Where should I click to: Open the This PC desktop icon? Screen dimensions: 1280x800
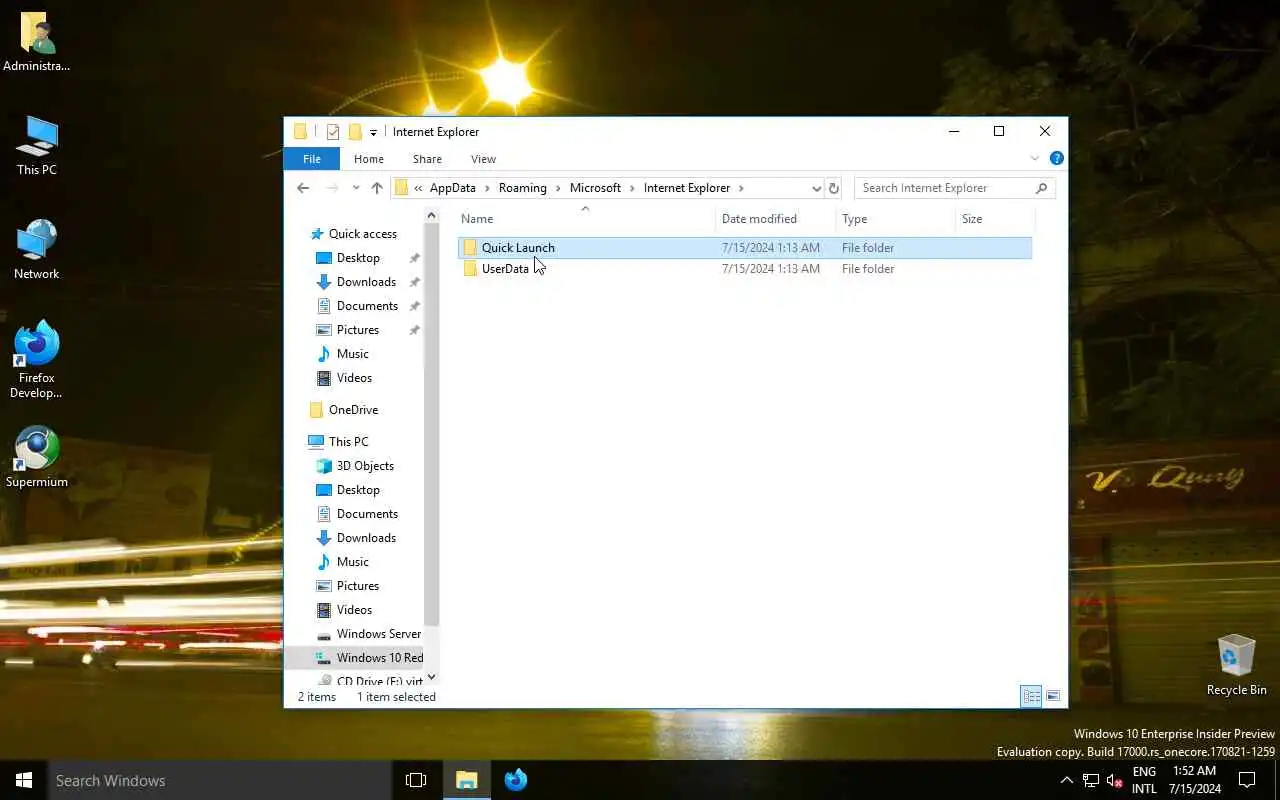[x=37, y=146]
